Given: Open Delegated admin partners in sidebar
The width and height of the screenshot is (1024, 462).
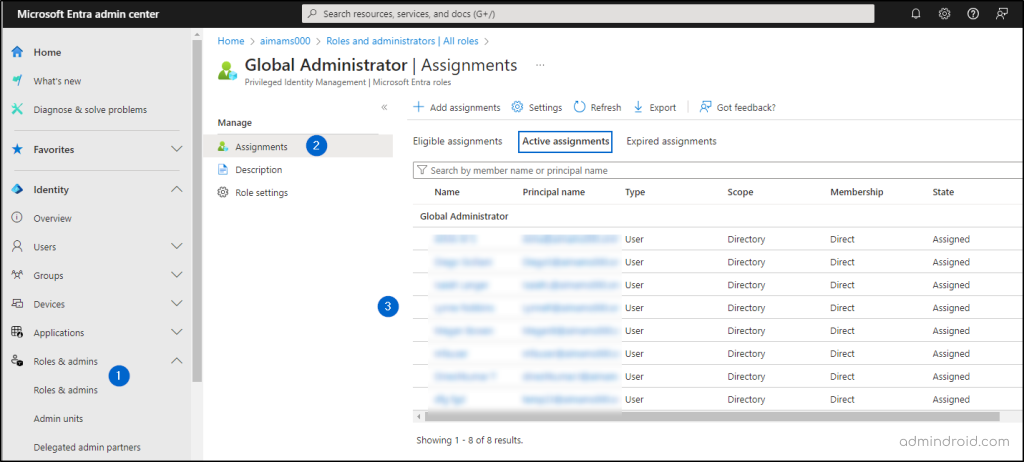Looking at the screenshot, I should [x=87, y=448].
